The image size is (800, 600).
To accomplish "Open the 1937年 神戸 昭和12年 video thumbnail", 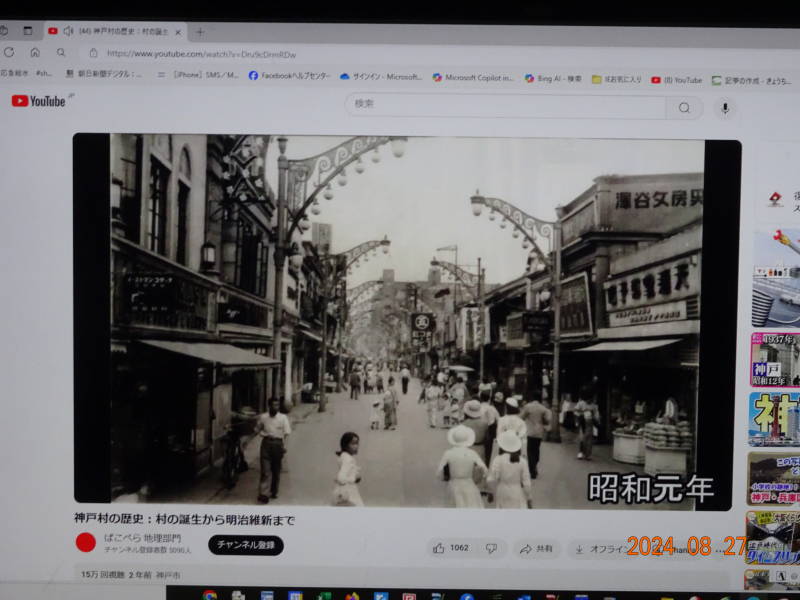I will tap(776, 360).
